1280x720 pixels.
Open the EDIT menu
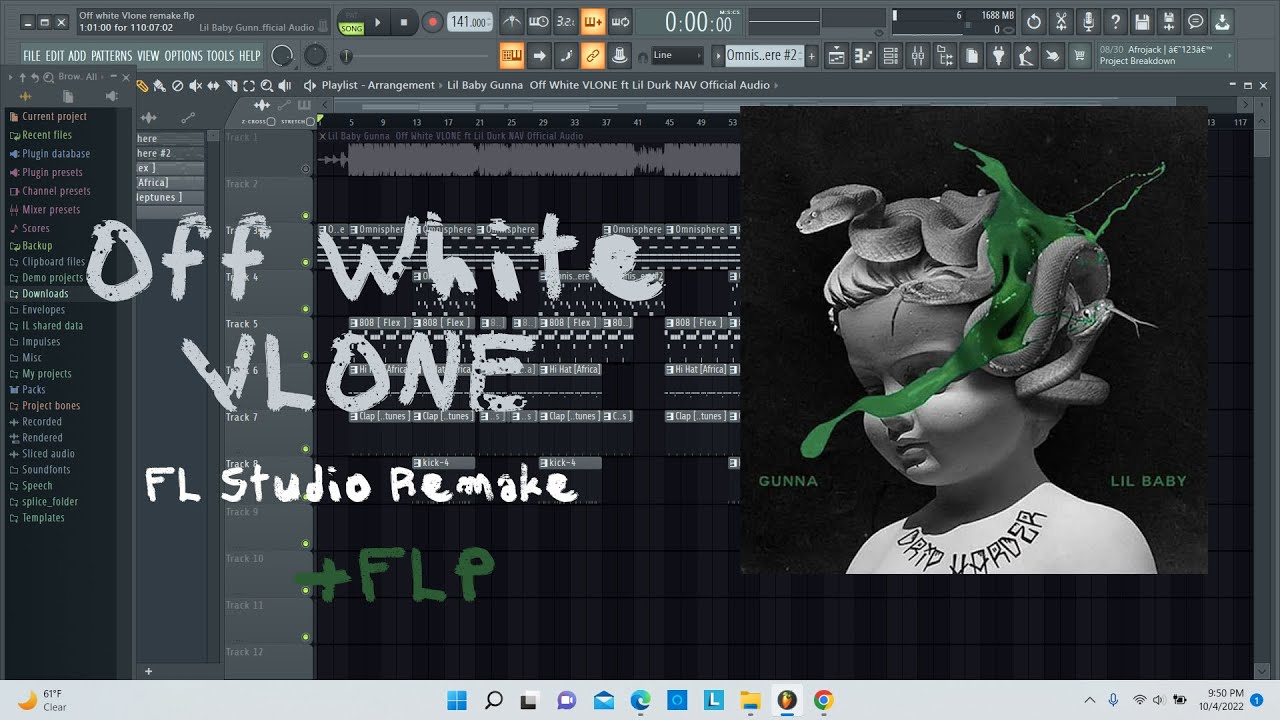(x=54, y=56)
